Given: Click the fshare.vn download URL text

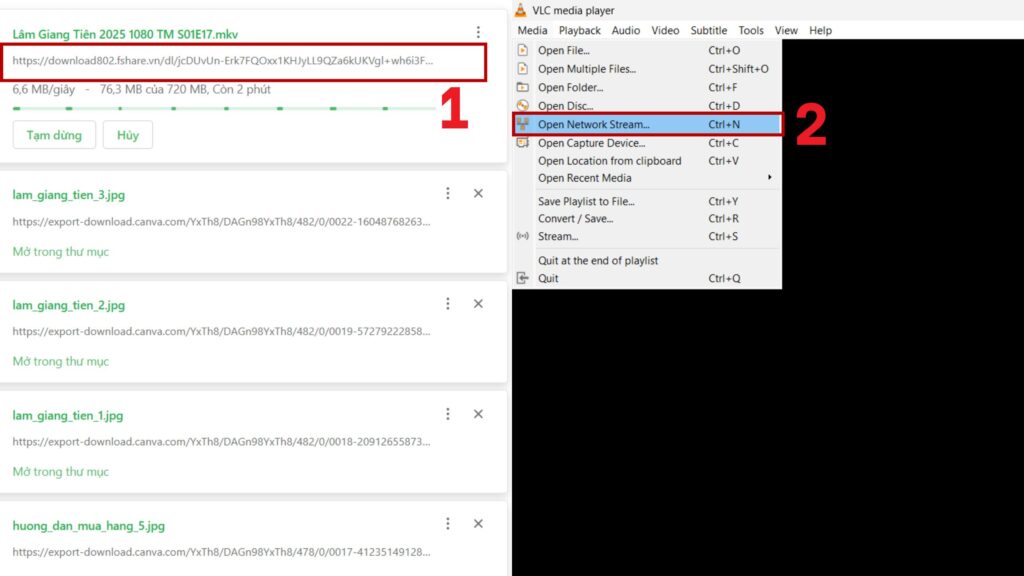Looking at the screenshot, I should click(223, 61).
